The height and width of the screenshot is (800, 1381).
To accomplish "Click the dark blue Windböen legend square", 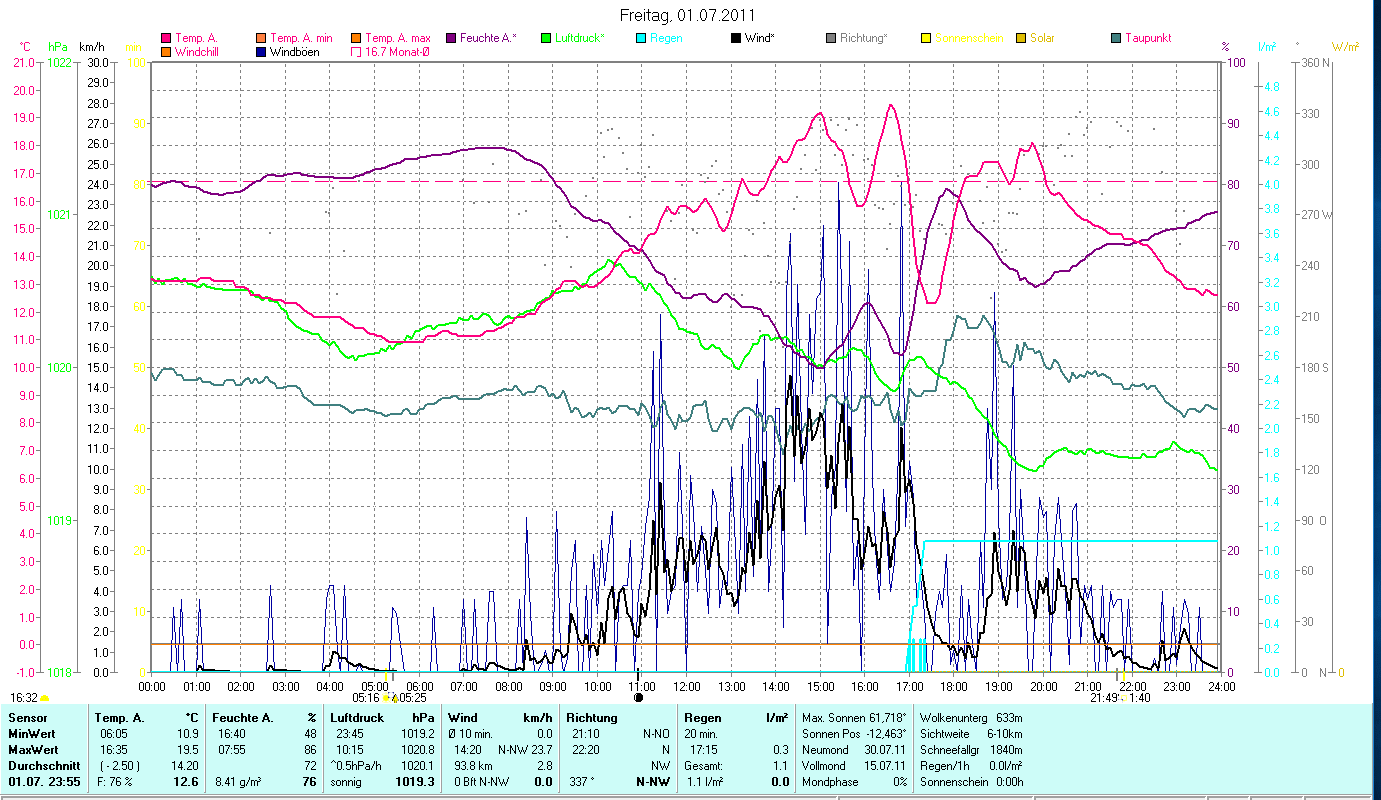I will [x=262, y=52].
